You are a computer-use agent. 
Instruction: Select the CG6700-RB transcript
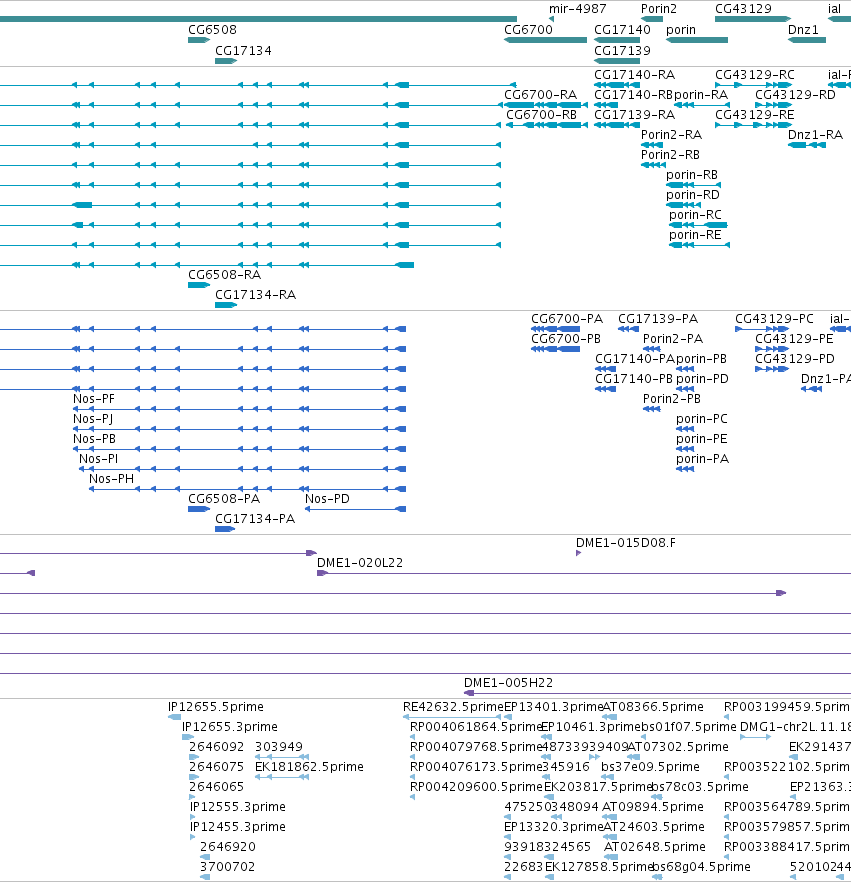click(547, 125)
